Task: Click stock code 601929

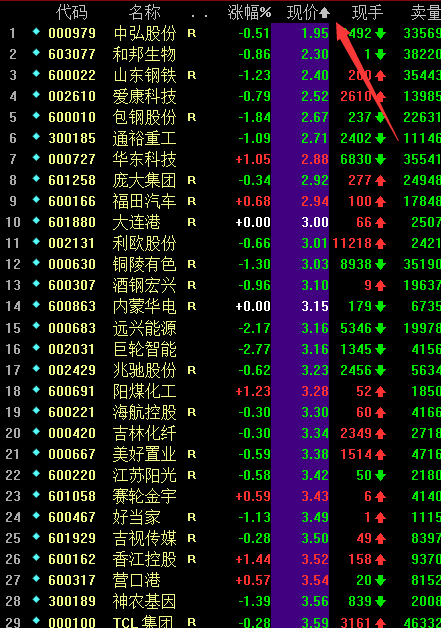Action: click(72, 538)
